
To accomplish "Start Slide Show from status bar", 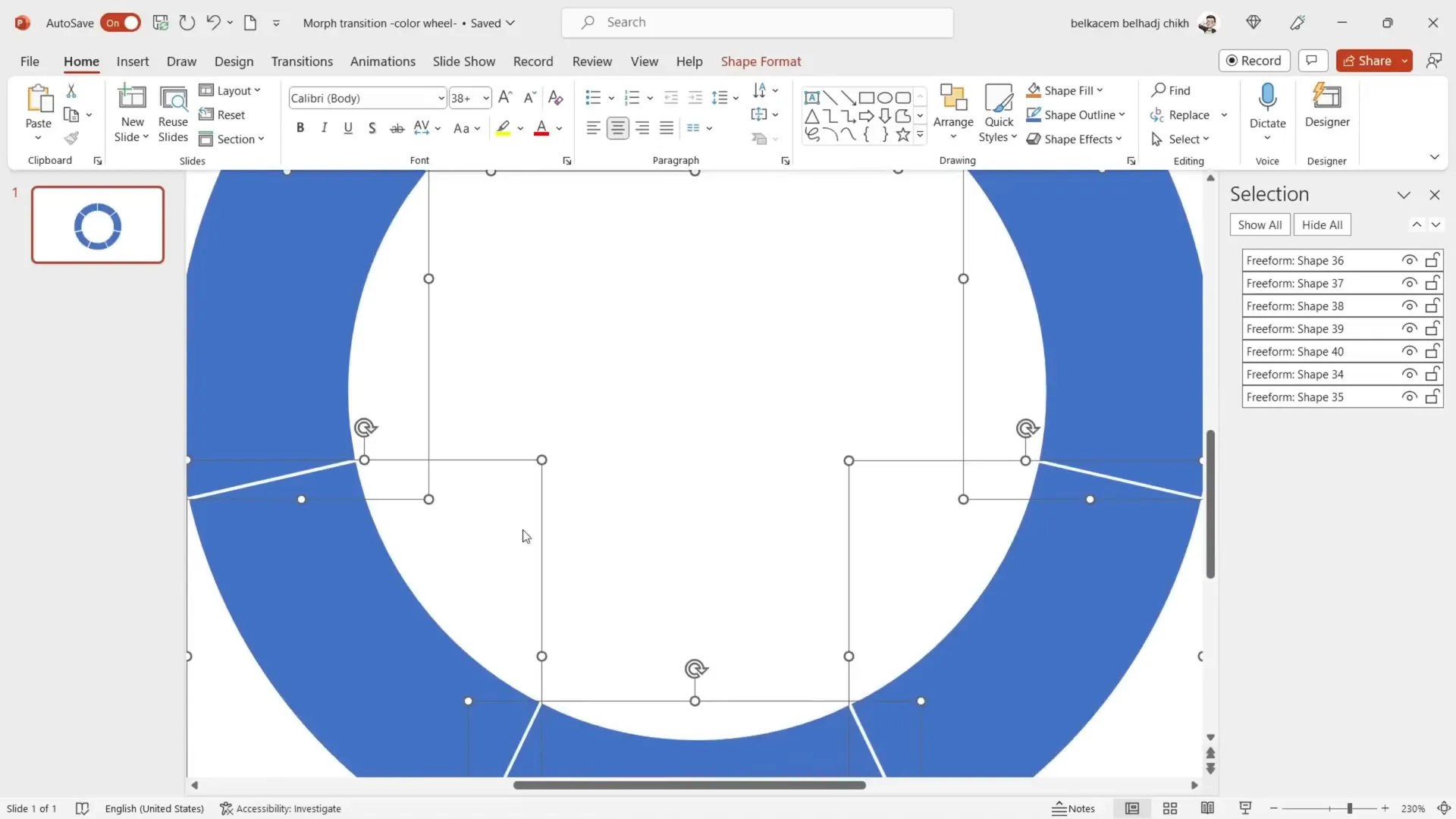I will (x=1245, y=808).
